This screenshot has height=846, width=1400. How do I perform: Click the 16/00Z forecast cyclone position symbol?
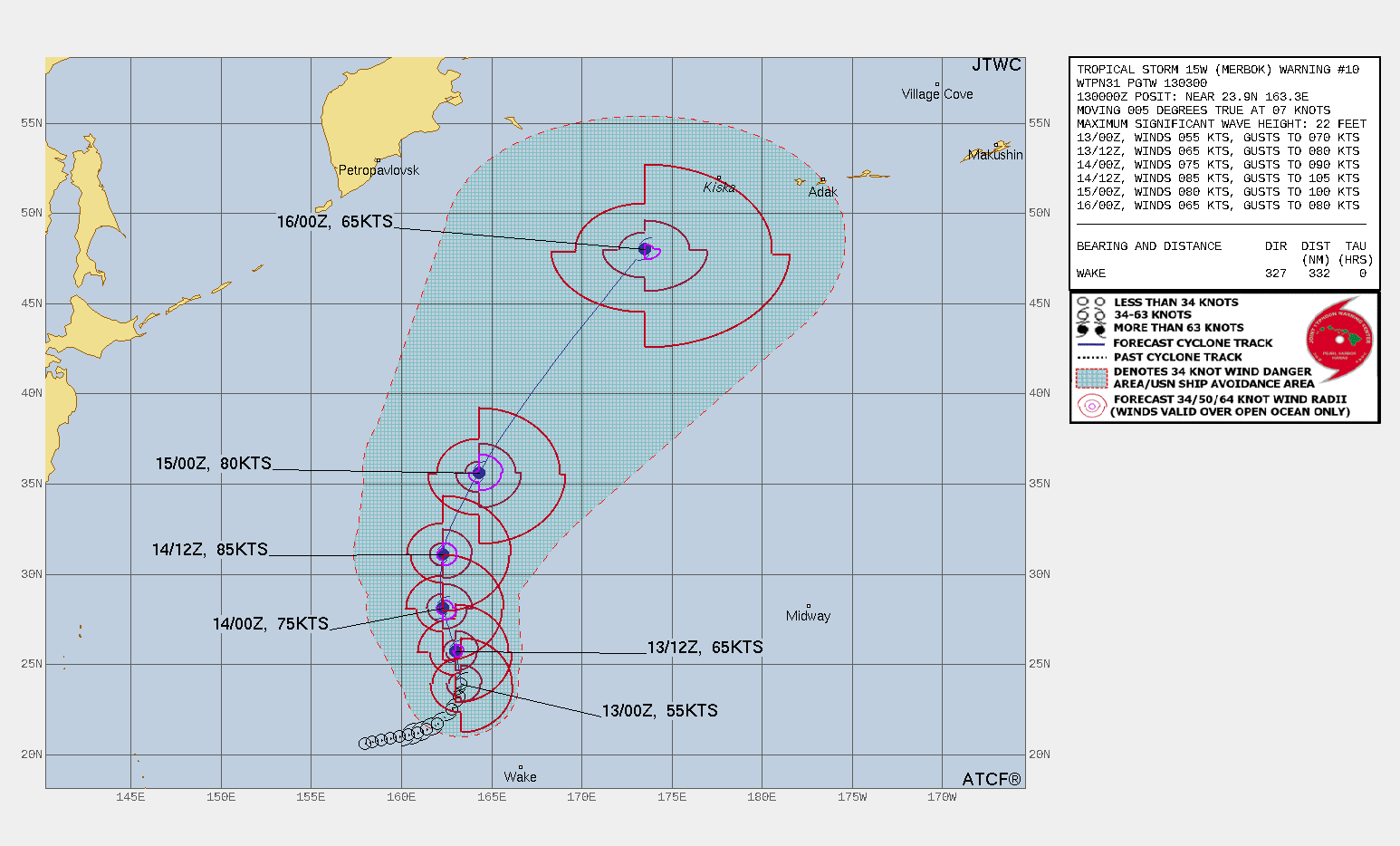click(x=645, y=249)
